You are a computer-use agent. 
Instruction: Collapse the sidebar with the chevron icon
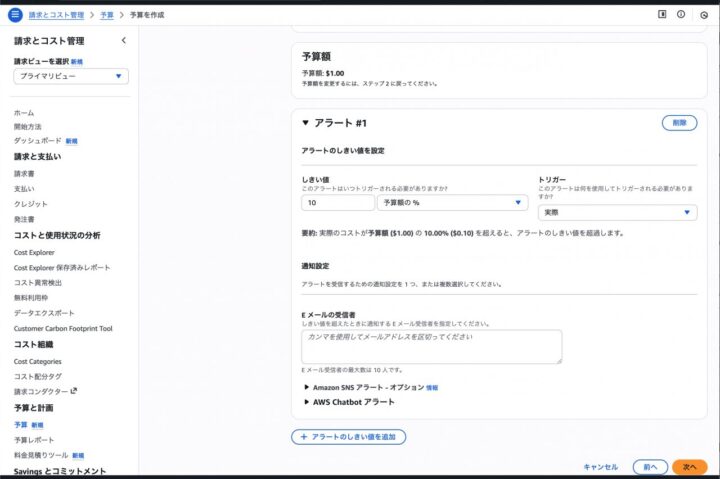[123, 41]
